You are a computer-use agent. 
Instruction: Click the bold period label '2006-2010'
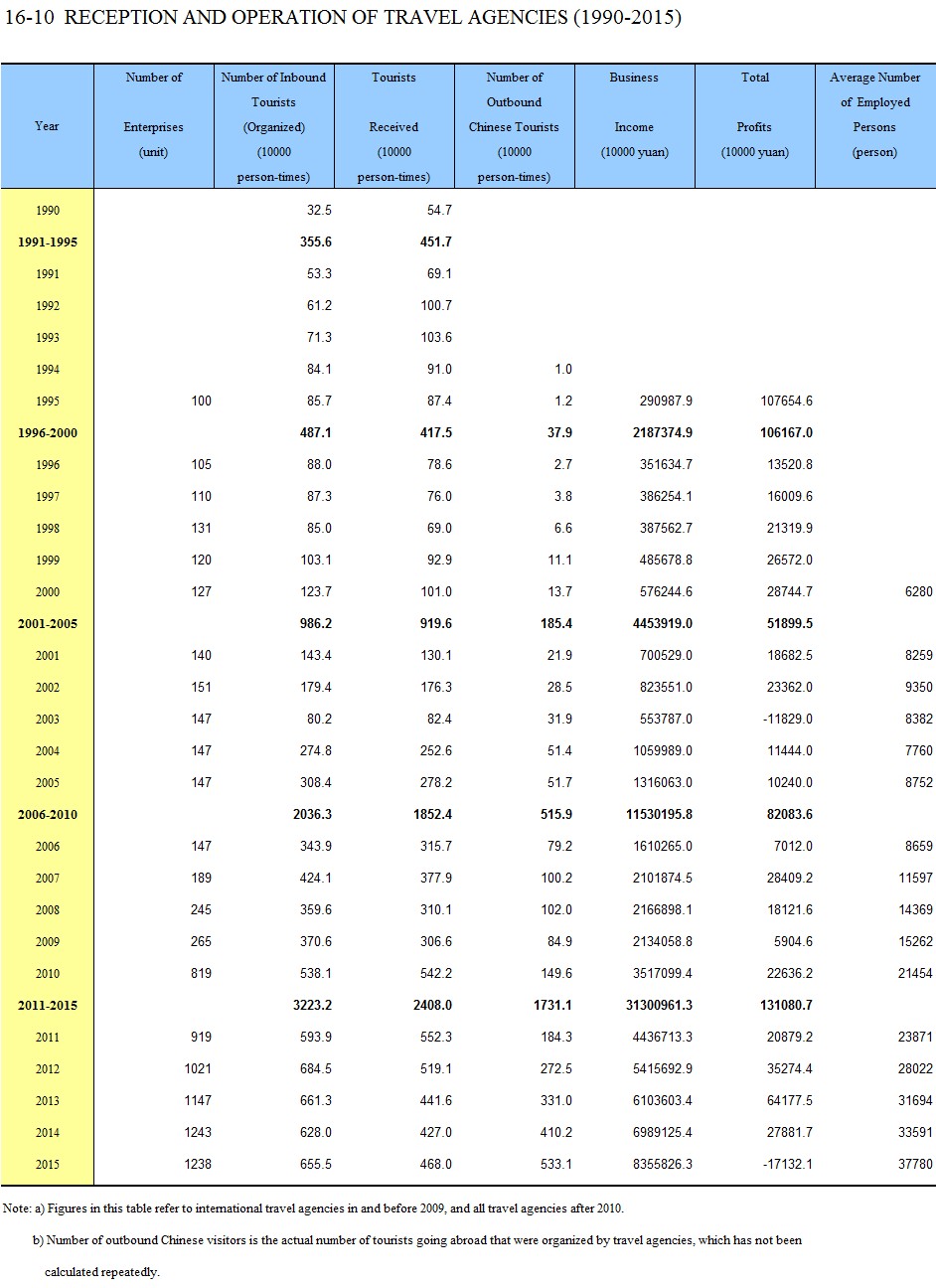point(47,815)
